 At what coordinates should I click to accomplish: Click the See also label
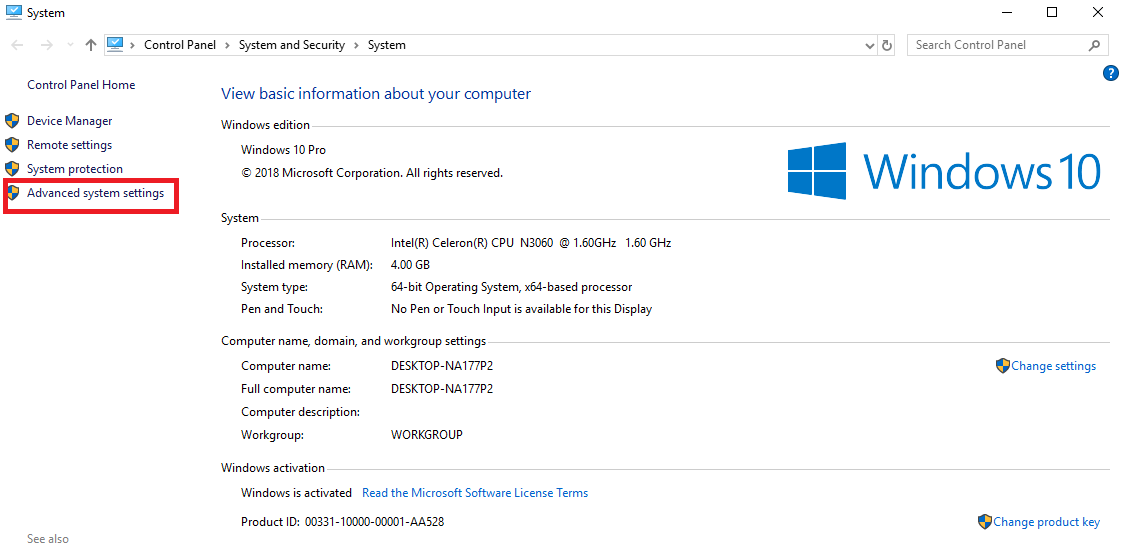48,539
